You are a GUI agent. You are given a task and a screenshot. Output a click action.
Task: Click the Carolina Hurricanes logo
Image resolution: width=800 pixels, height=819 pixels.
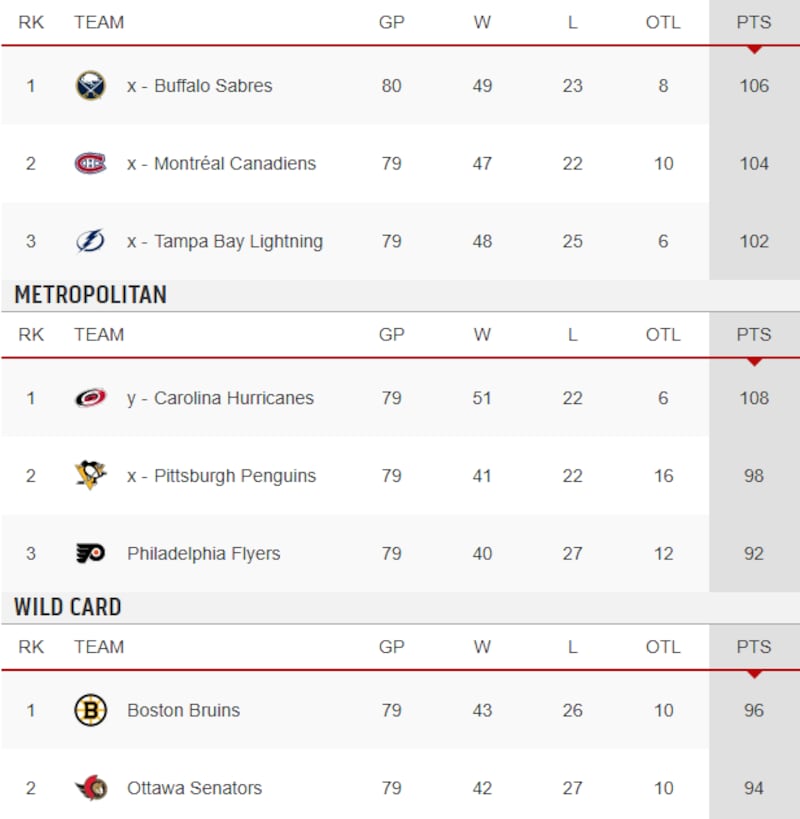coord(90,398)
